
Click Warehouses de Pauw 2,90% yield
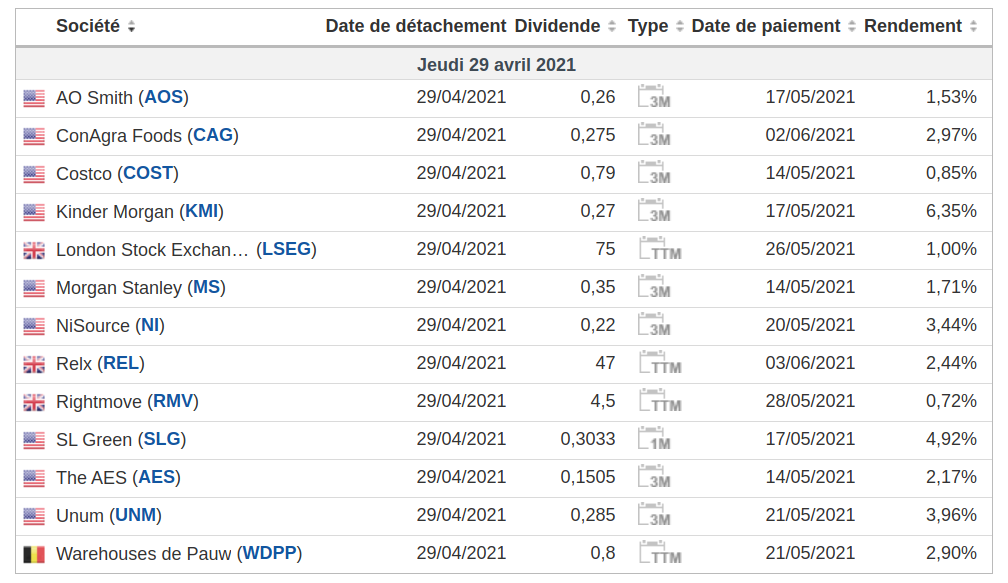(951, 552)
